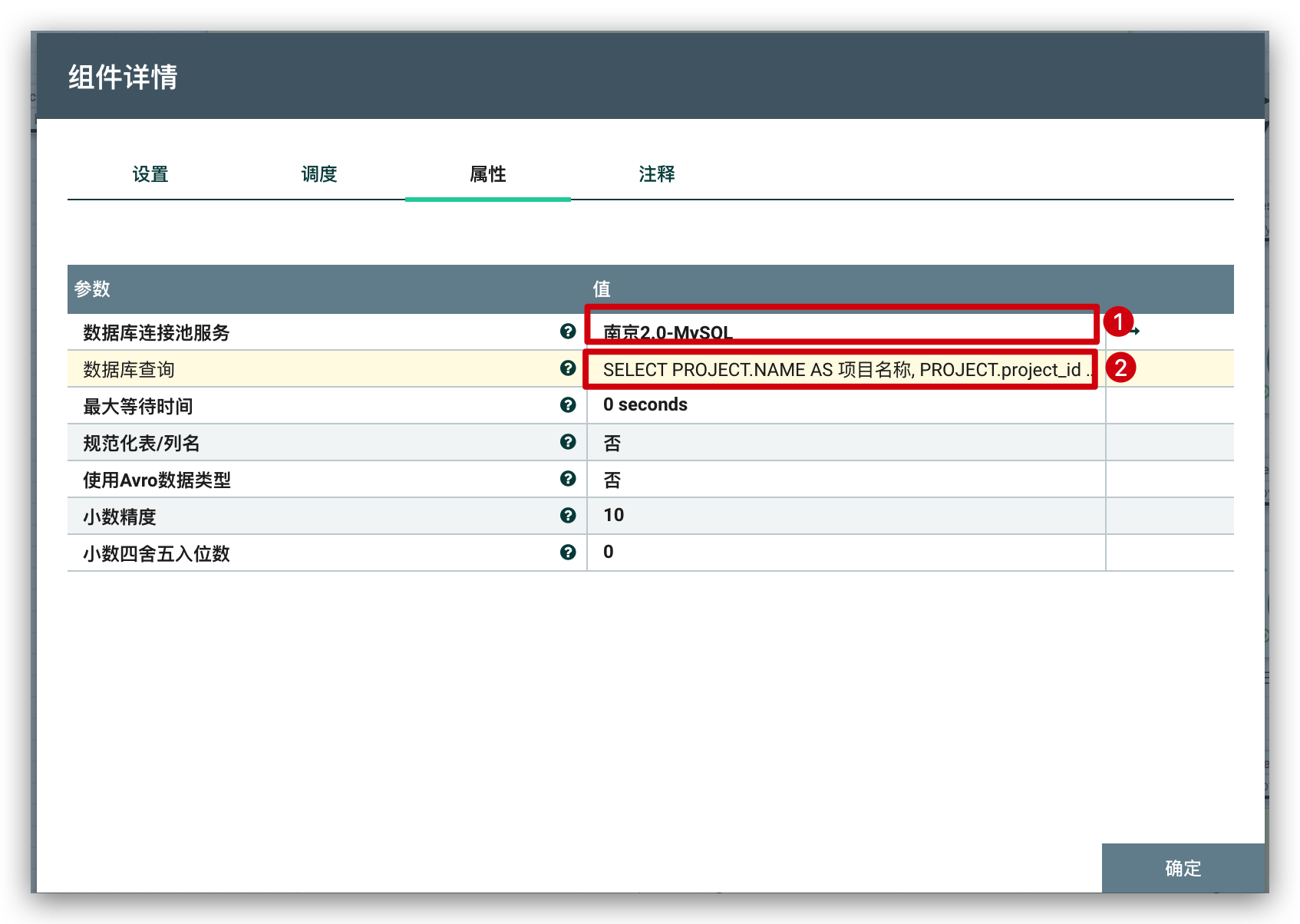Click help icon for 规范化表/列名
The image size is (1300, 924).
click(x=568, y=441)
